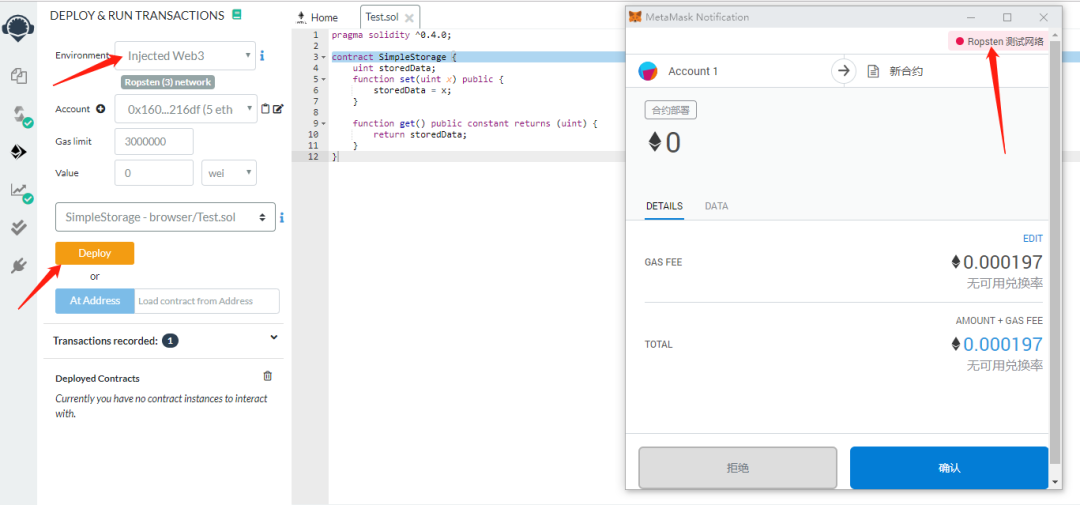Click the EDIT gas fee link
The height and width of the screenshot is (505, 1080).
(1032, 238)
